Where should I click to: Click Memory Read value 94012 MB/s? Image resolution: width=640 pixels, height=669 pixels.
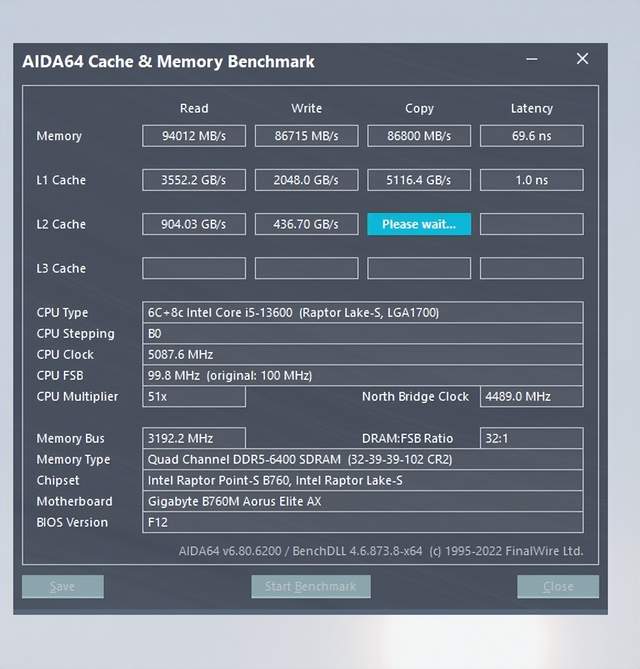click(x=194, y=136)
